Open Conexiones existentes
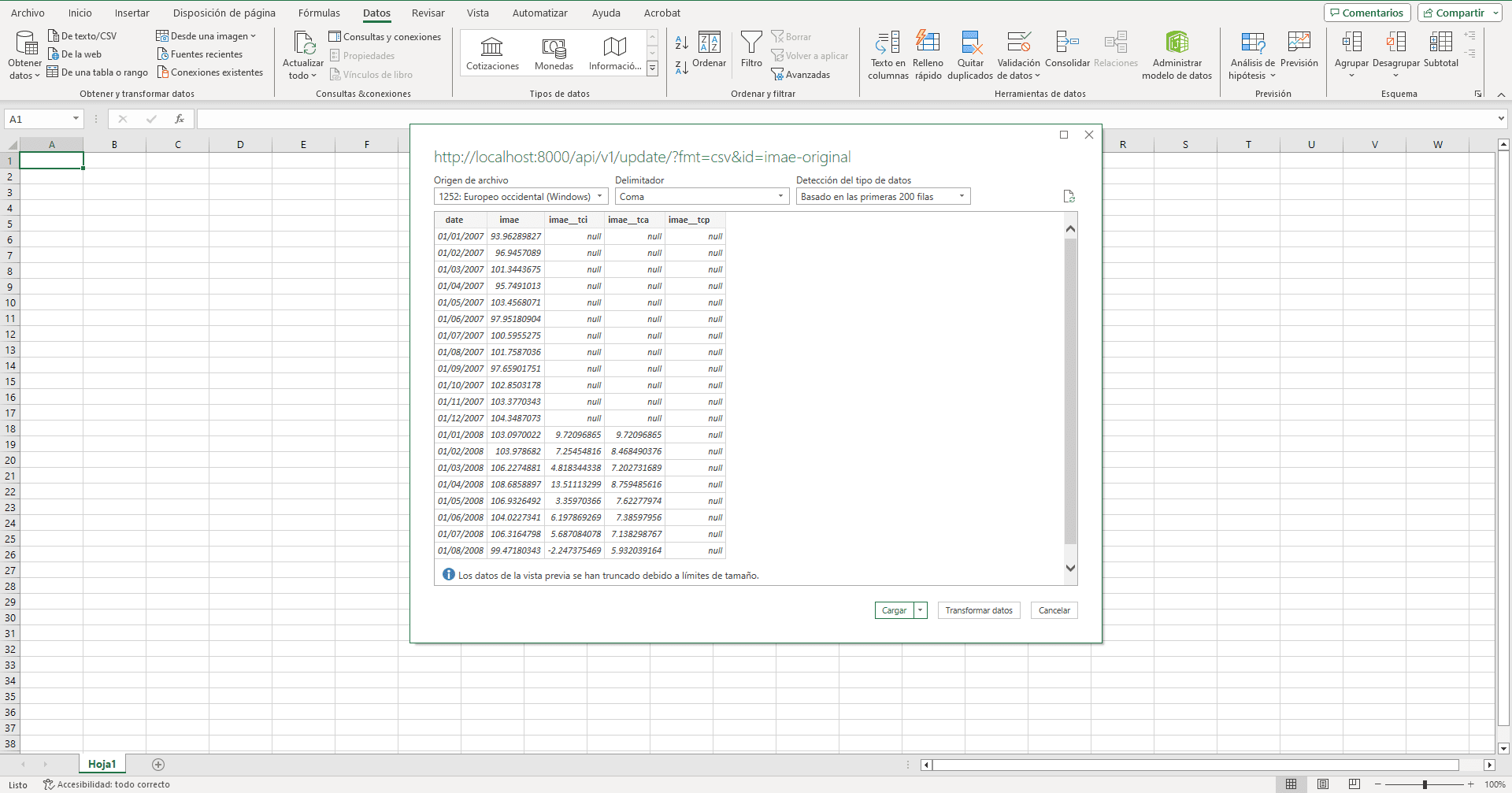1512x793 pixels. tap(210, 72)
